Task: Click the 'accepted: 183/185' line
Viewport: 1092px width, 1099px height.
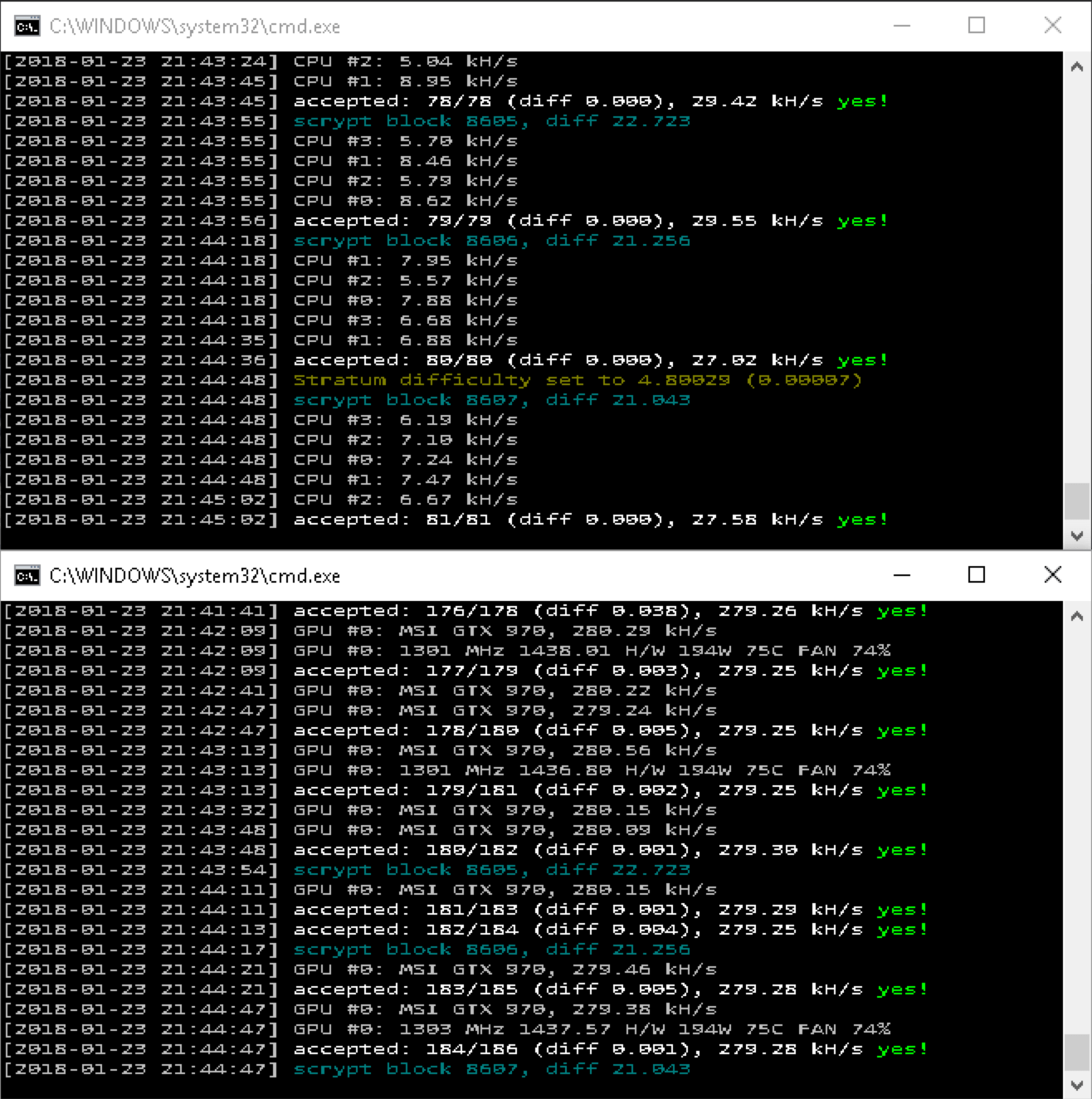Action: click(x=466, y=989)
